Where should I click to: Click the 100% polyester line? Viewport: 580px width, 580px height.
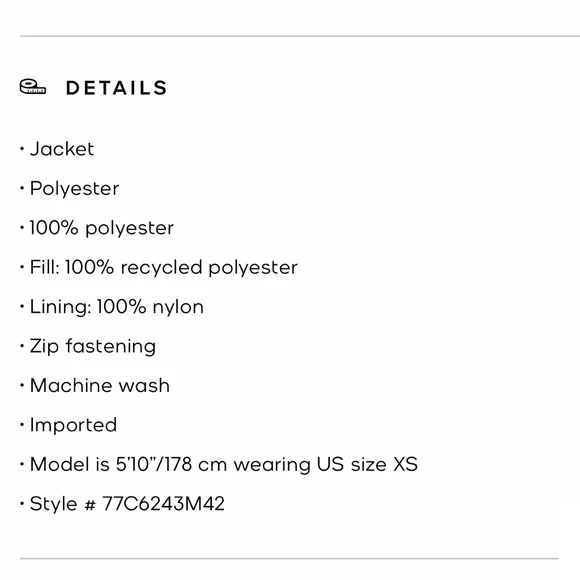pos(101,228)
